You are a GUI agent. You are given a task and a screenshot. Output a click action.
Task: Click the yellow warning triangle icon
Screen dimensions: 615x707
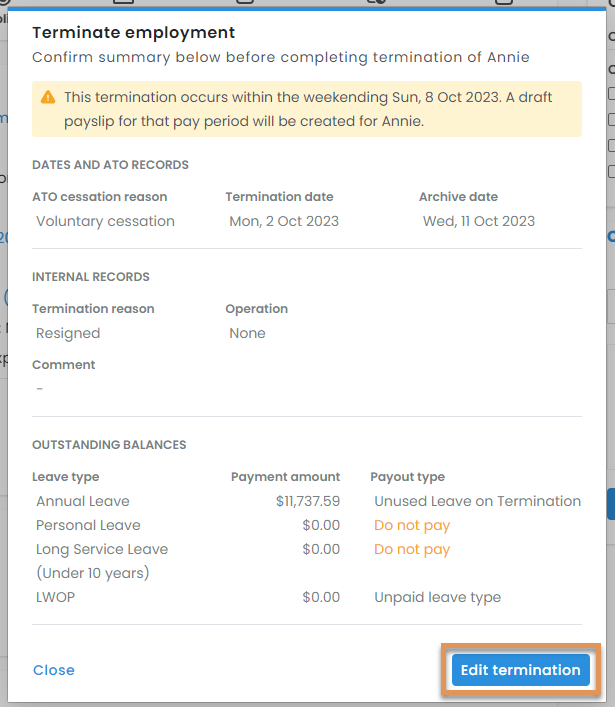pyautogui.click(x=48, y=98)
